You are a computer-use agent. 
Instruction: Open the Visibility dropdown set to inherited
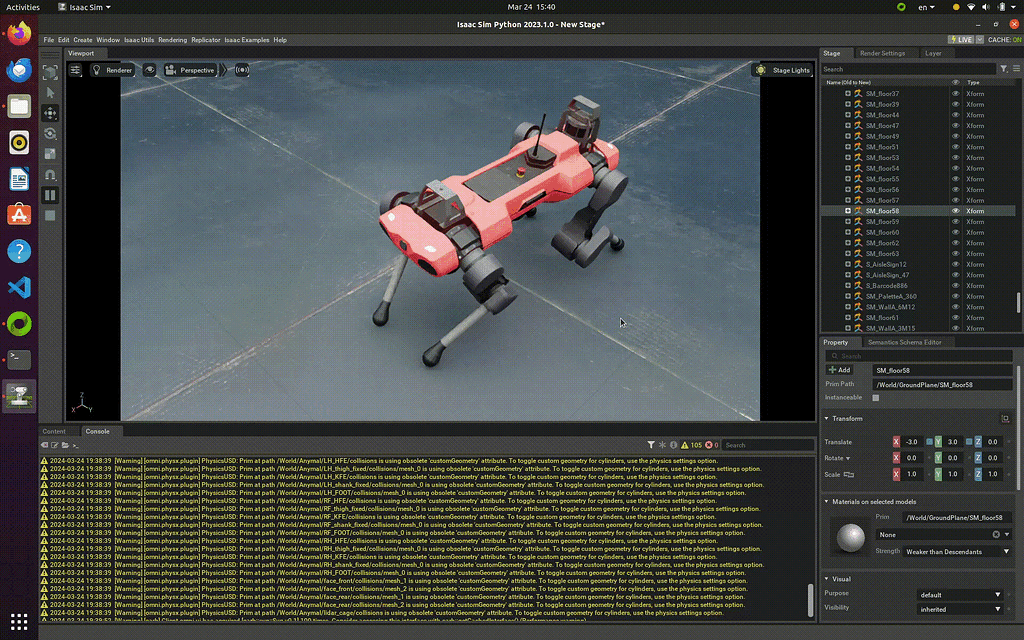[958, 607]
